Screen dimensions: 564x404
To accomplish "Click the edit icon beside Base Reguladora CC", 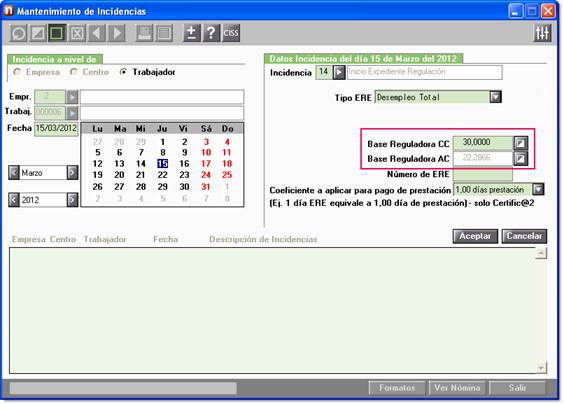I will click(x=520, y=143).
